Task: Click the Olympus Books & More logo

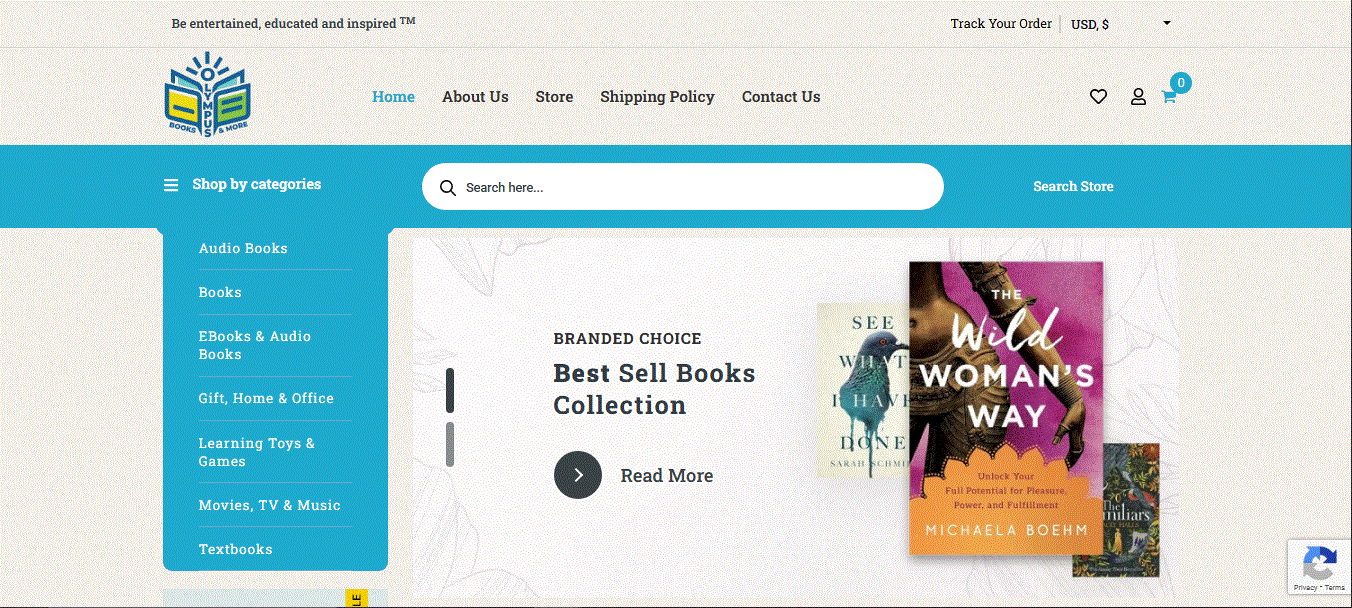Action: tap(208, 94)
